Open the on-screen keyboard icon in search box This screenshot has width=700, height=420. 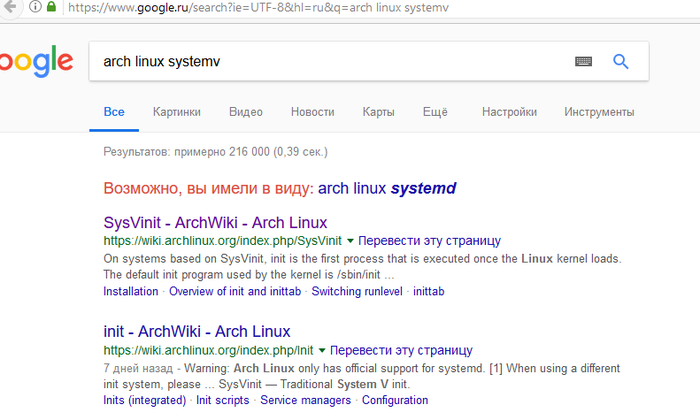click(x=583, y=61)
